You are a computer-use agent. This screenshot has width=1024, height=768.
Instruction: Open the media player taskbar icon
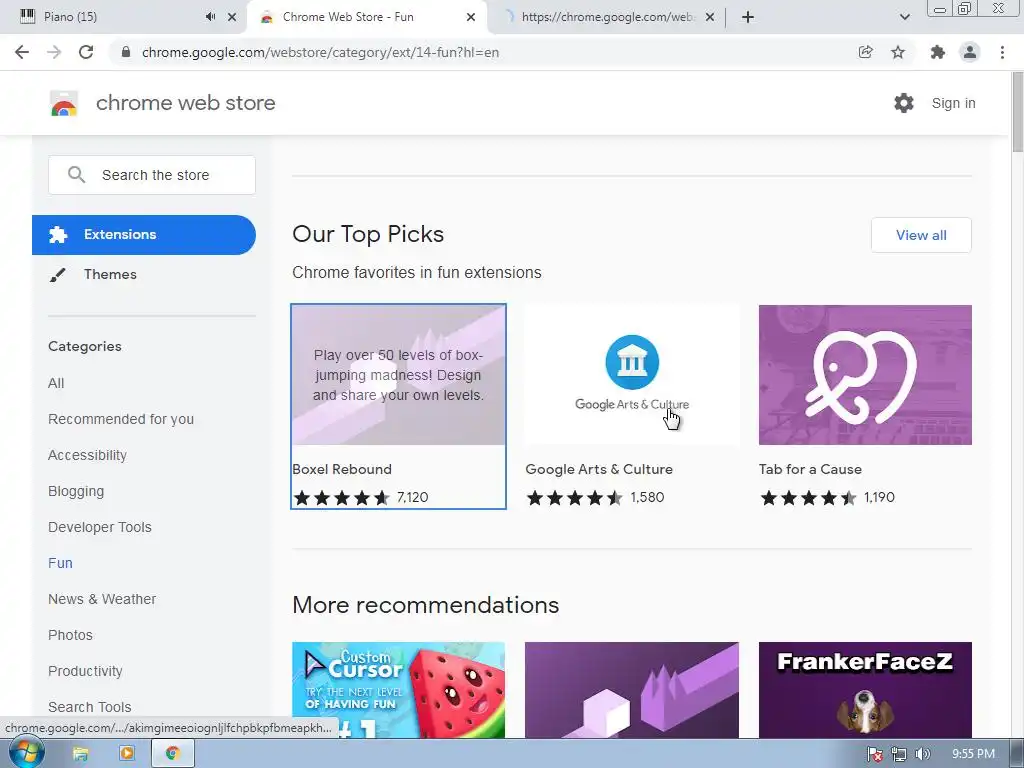pyautogui.click(x=127, y=754)
